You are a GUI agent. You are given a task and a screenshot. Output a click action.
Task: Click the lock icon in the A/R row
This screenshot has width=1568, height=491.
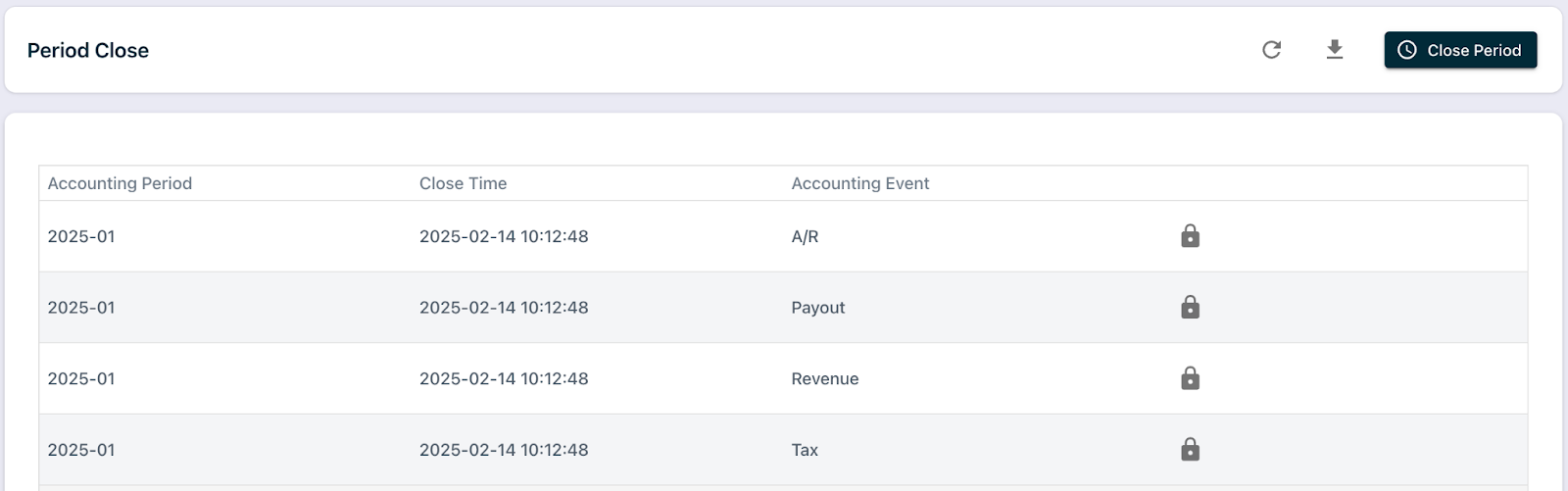tap(1190, 236)
